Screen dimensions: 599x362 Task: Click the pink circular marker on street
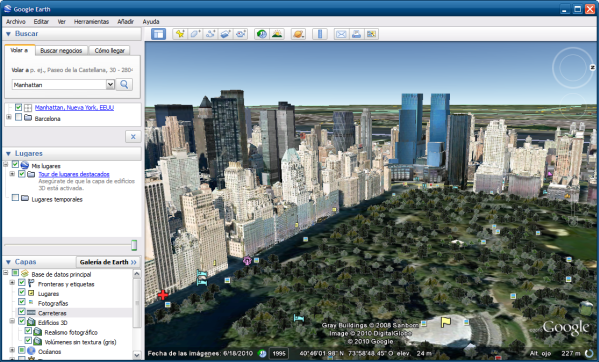point(247,261)
